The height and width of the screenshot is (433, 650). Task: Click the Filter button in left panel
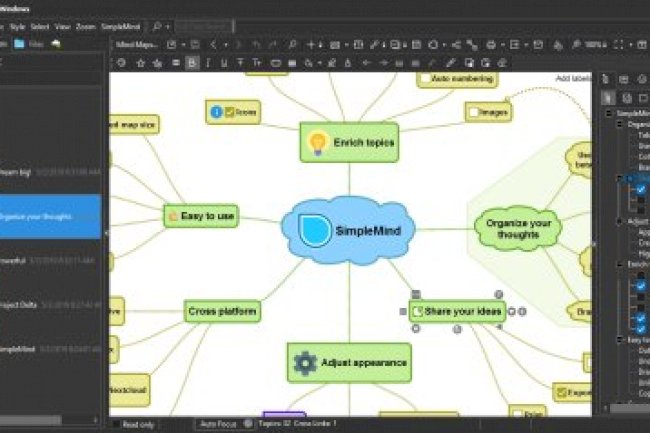click(36, 44)
